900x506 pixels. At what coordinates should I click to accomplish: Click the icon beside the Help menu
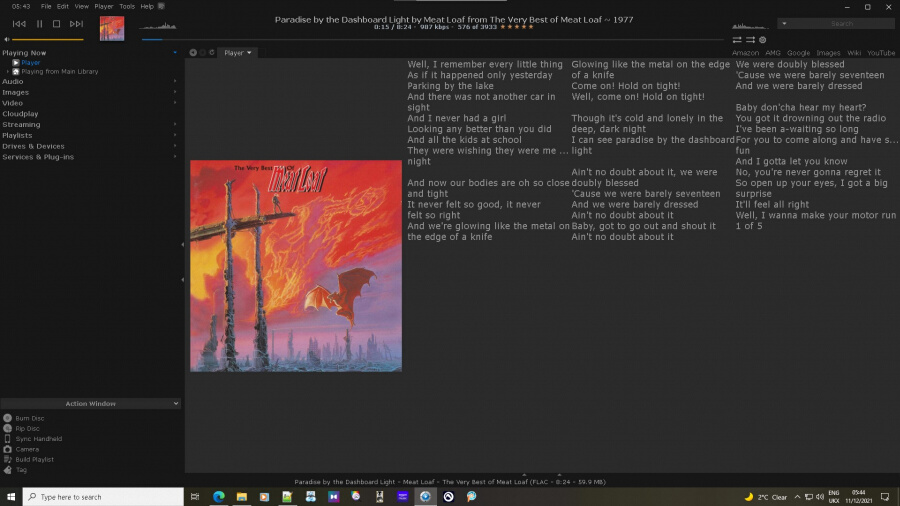[x=161, y=6]
